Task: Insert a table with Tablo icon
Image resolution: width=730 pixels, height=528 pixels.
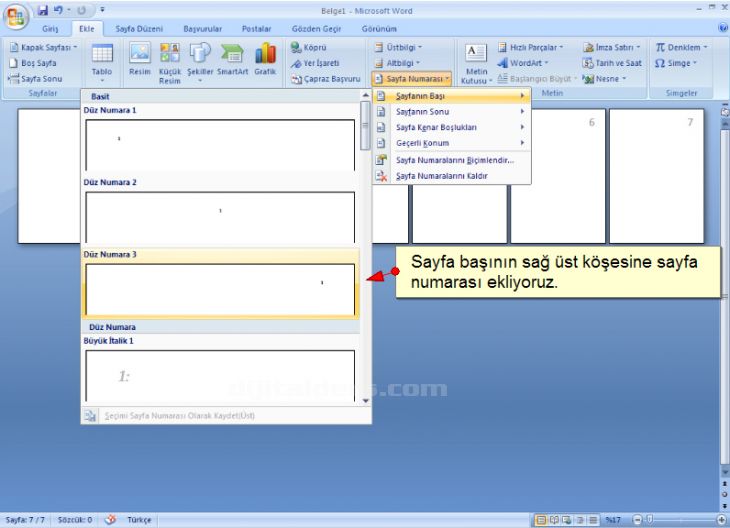Action: tap(102, 62)
